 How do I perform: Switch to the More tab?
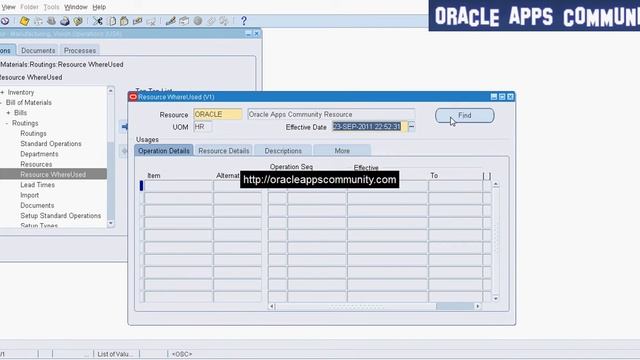click(x=342, y=151)
